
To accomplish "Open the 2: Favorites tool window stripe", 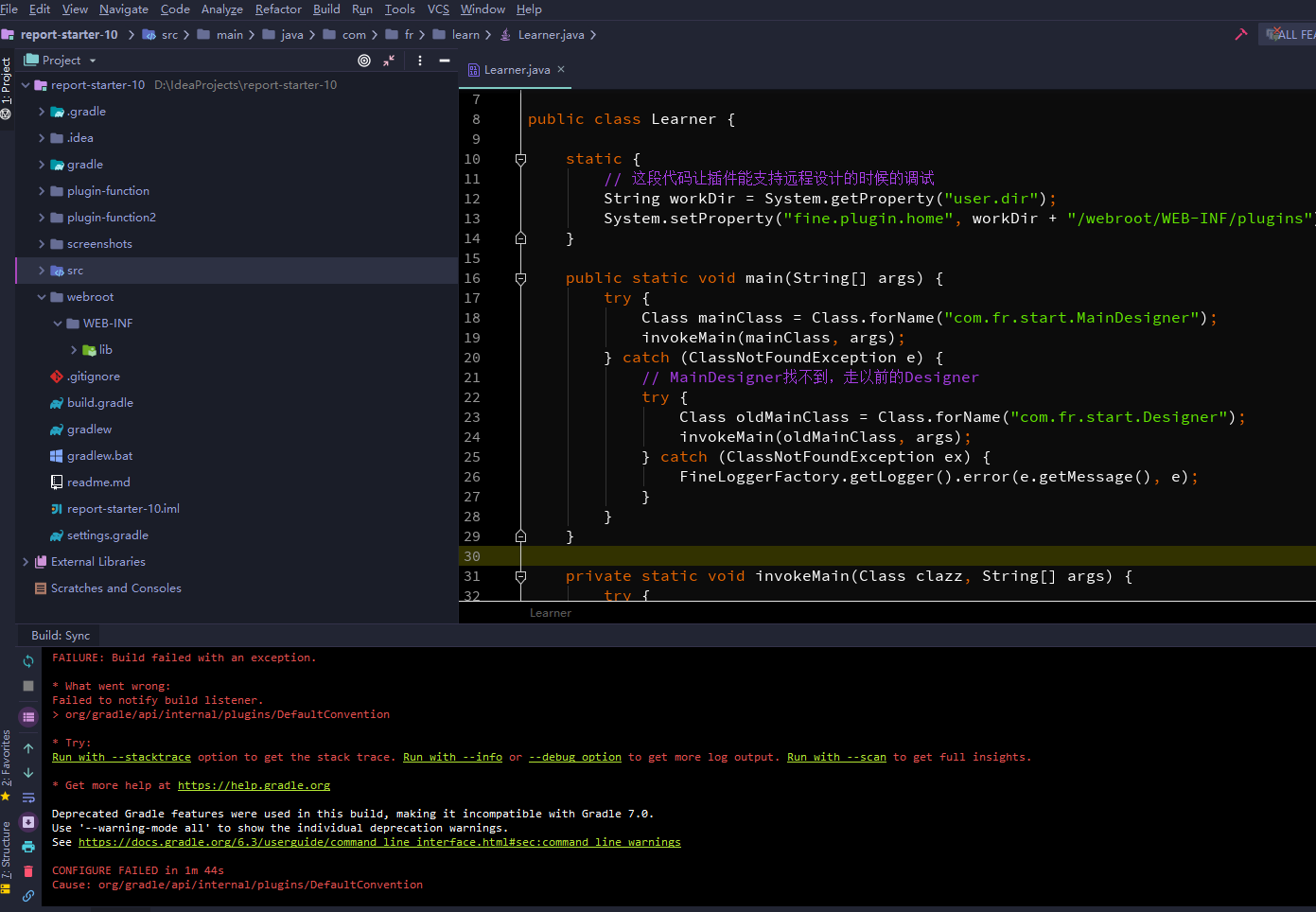I will 7,764.
